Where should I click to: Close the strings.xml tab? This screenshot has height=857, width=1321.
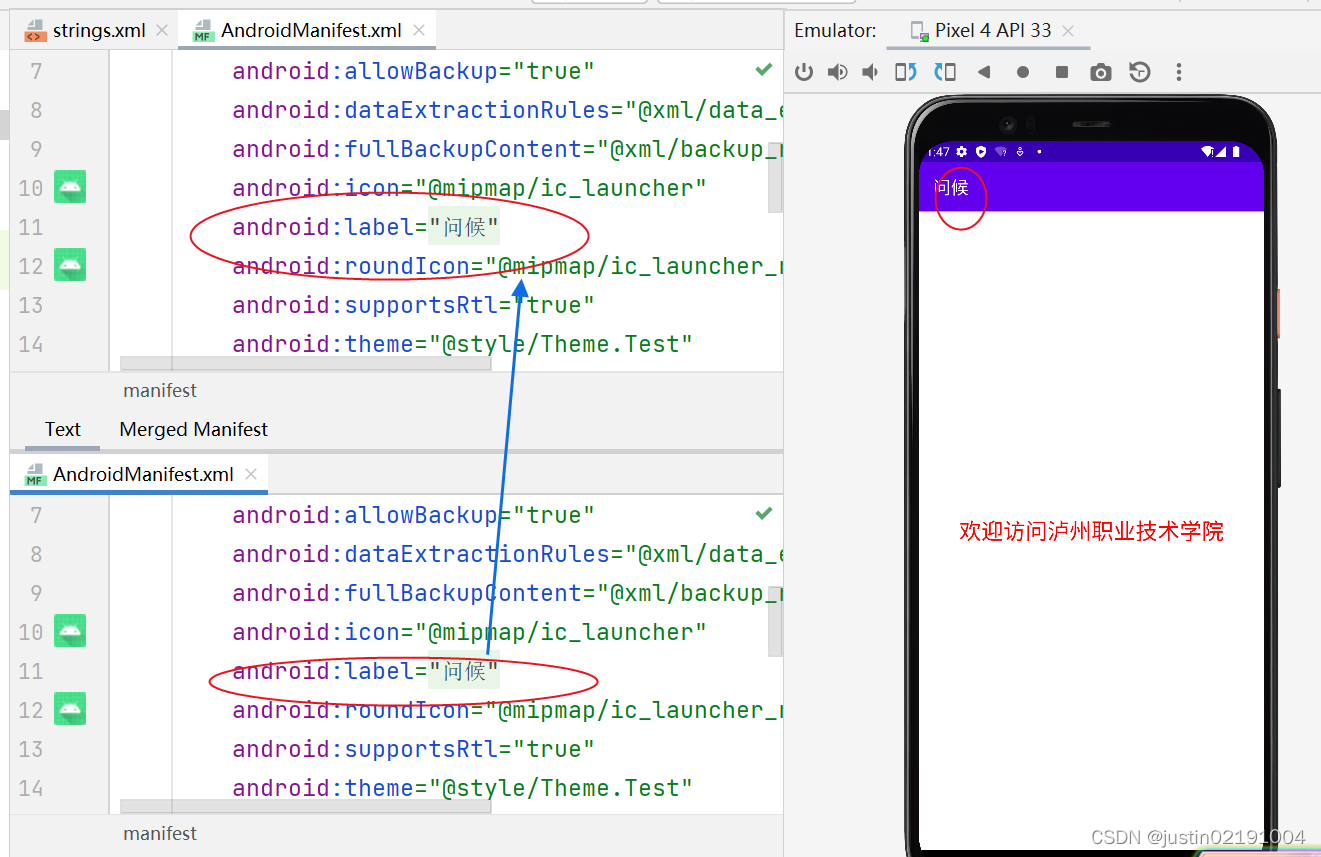click(162, 30)
